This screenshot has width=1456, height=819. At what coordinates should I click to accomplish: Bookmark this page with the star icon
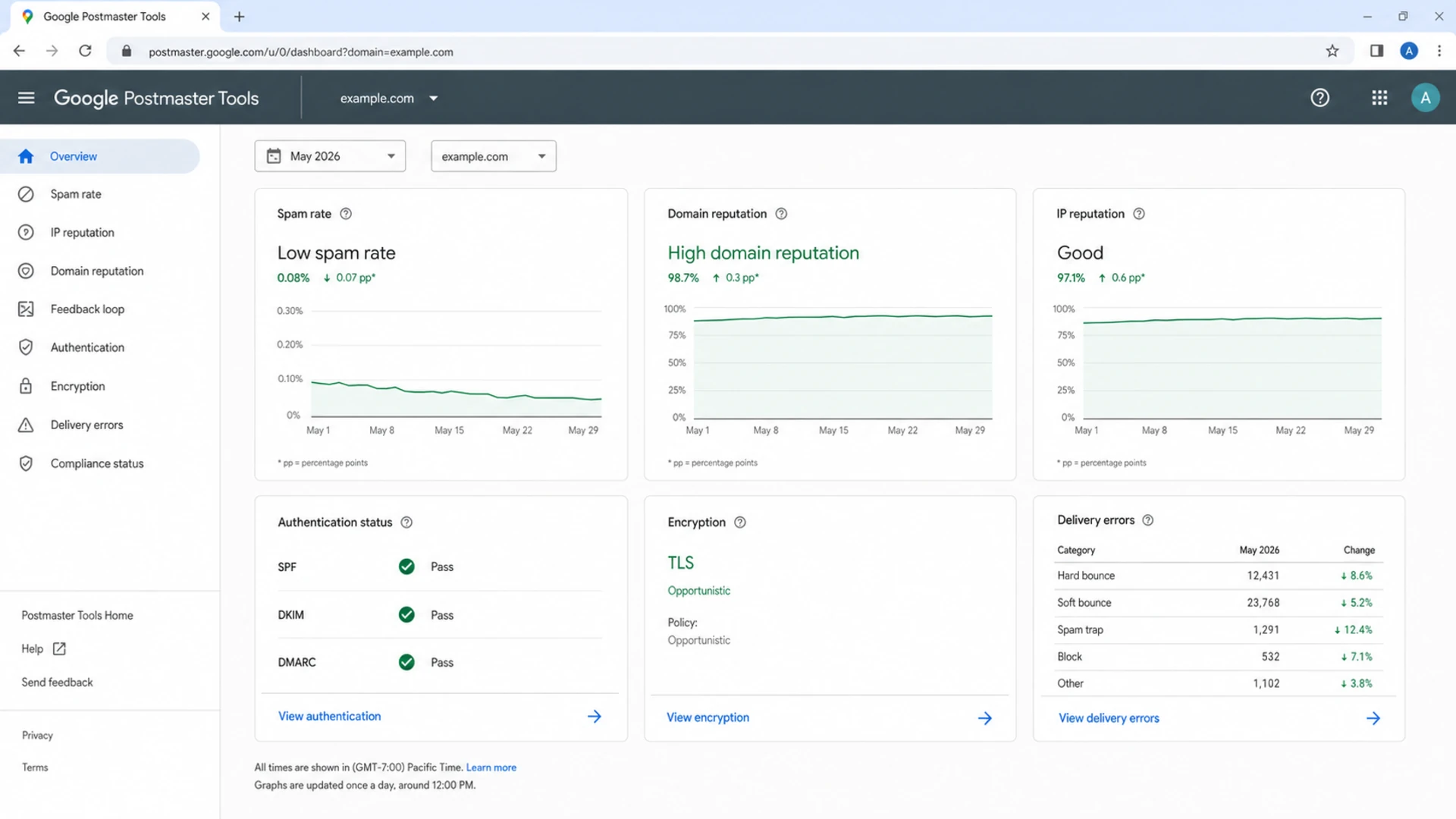coord(1332,52)
